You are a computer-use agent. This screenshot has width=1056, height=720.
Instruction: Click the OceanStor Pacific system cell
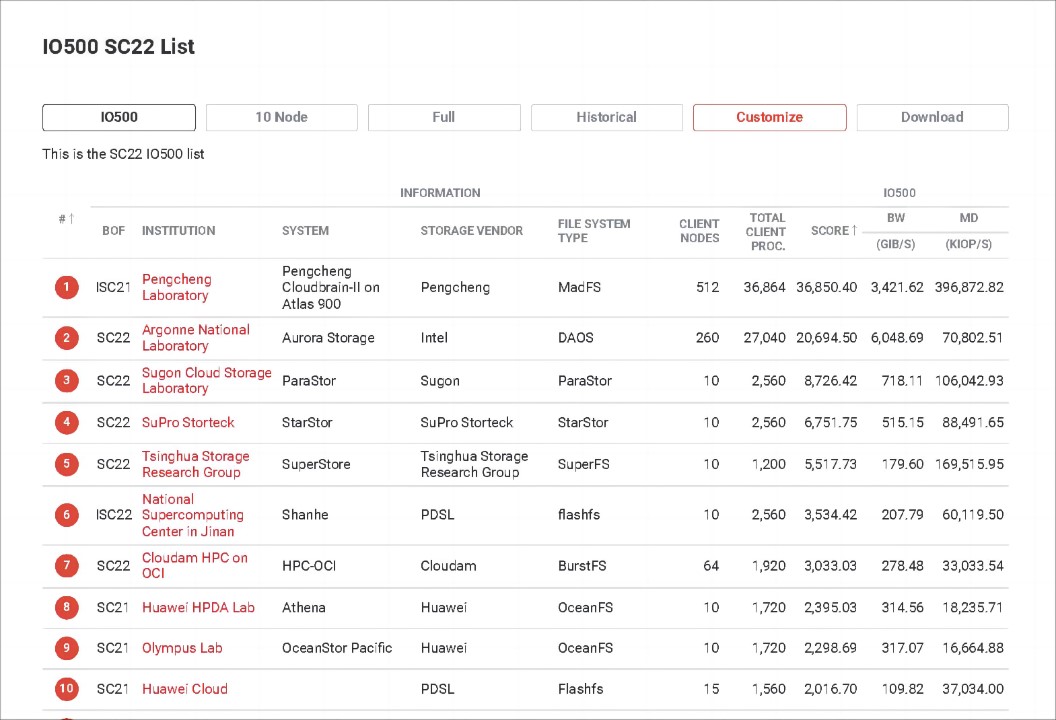click(x=337, y=648)
